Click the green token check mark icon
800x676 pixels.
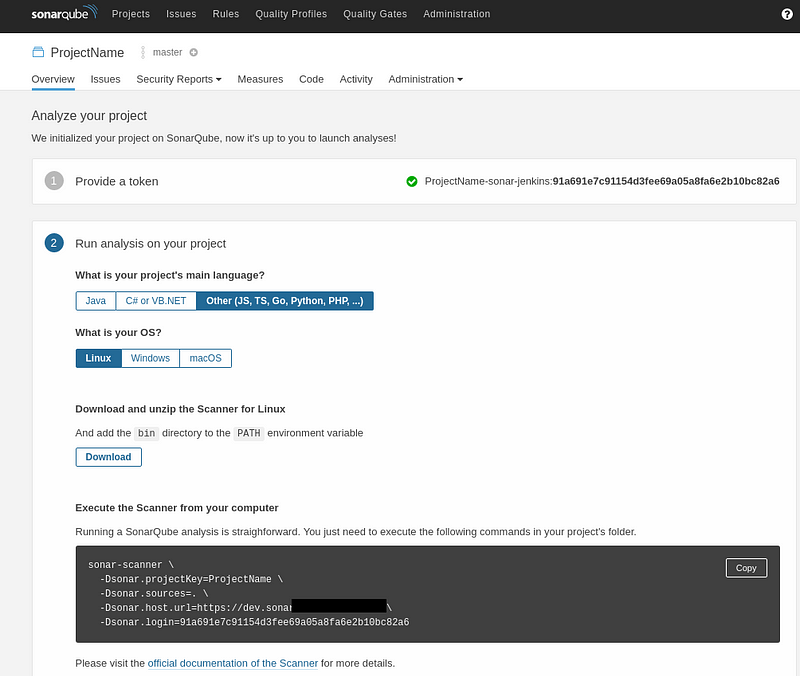pos(412,181)
